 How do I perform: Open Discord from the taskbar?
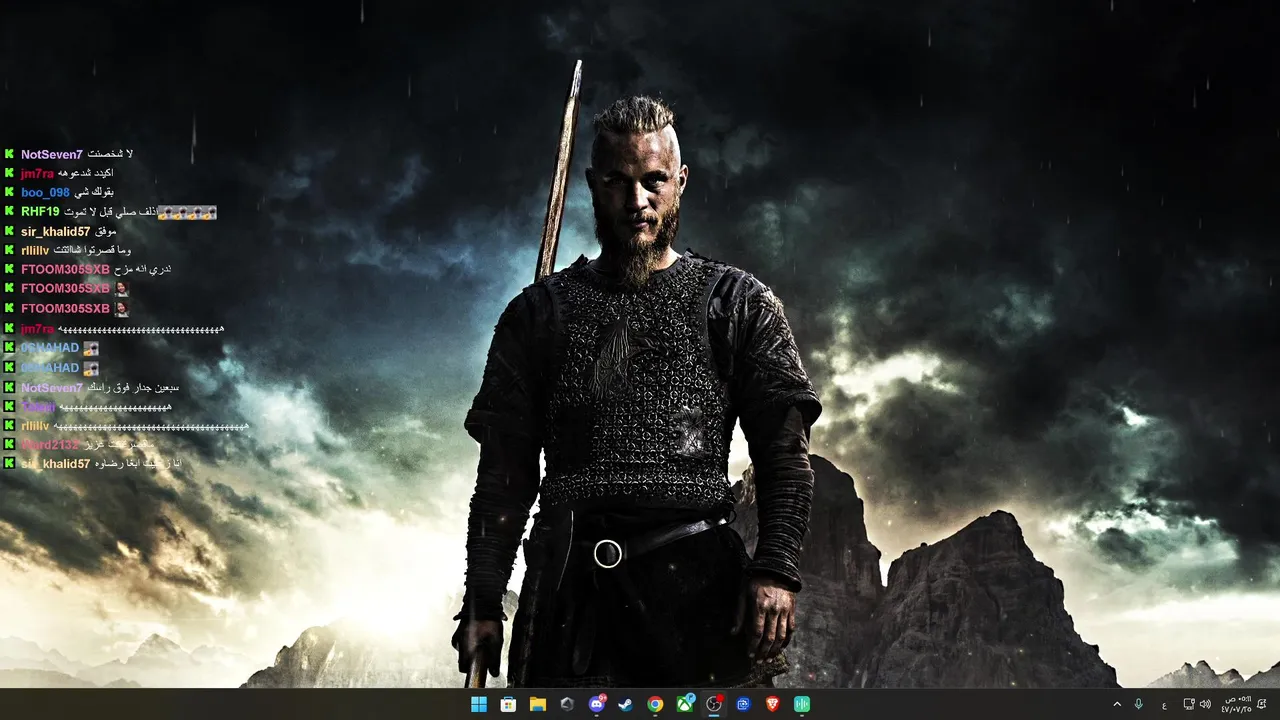pyautogui.click(x=597, y=704)
